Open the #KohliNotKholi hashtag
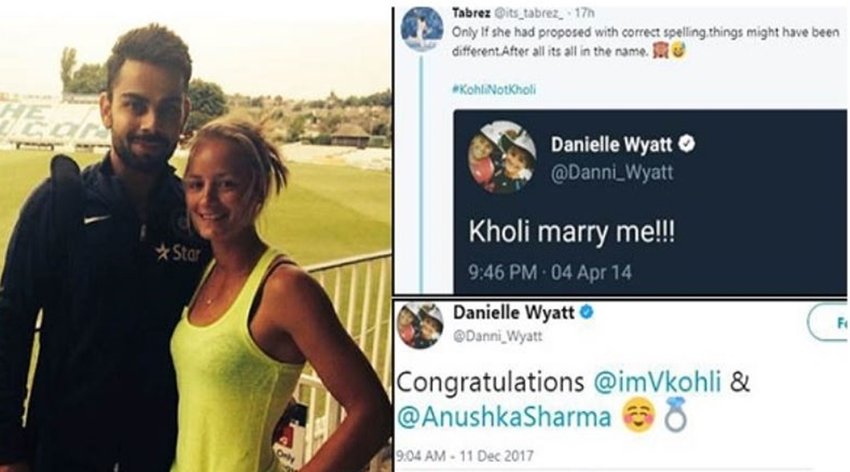 click(494, 89)
